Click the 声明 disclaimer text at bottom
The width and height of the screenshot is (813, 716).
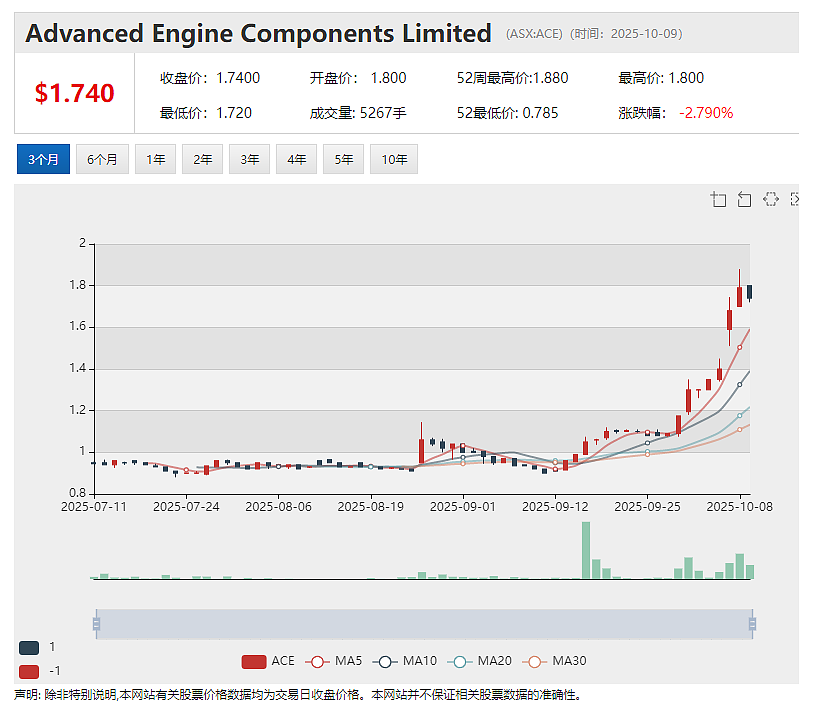tap(298, 695)
